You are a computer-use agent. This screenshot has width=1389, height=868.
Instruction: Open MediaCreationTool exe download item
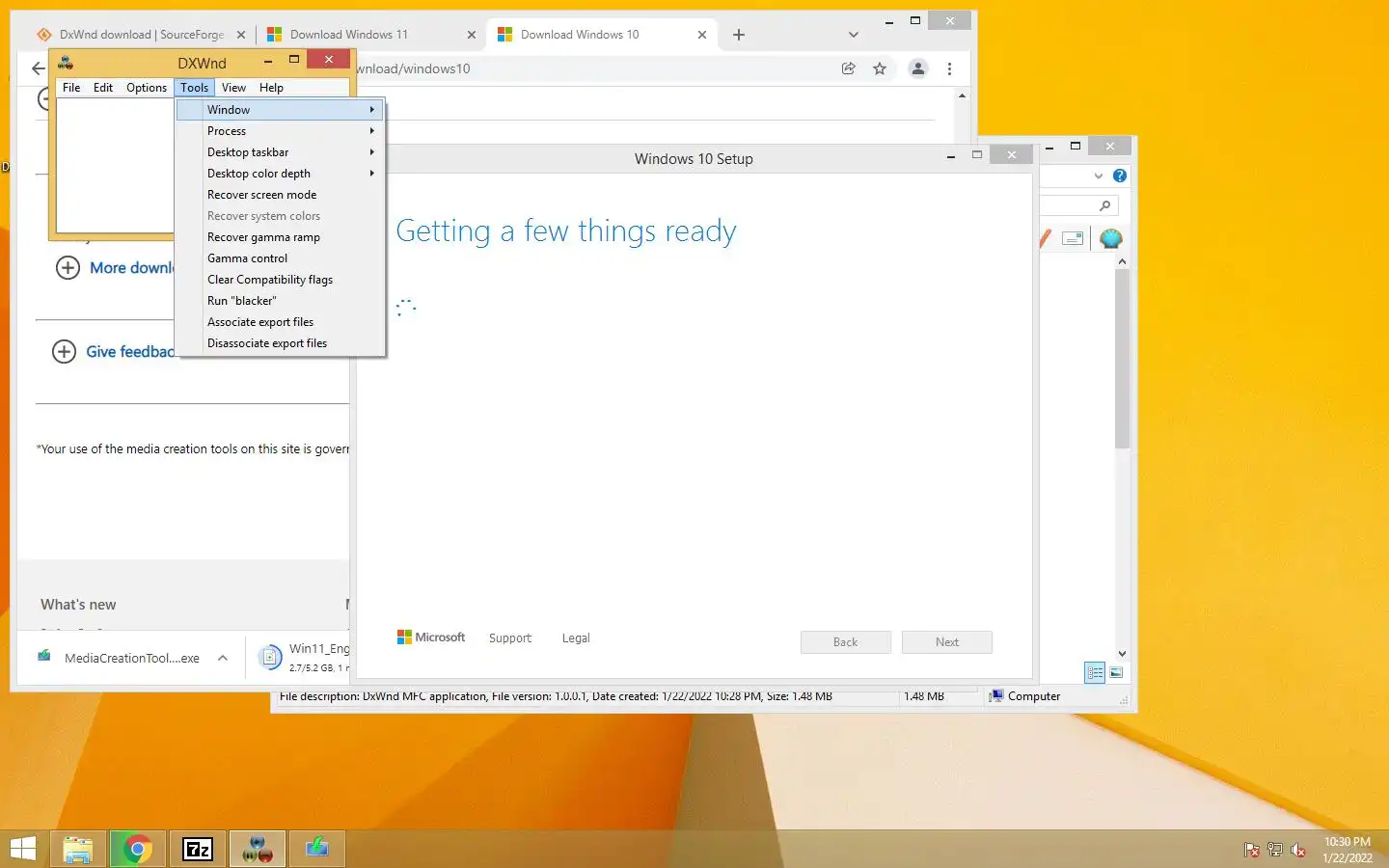tap(122, 658)
